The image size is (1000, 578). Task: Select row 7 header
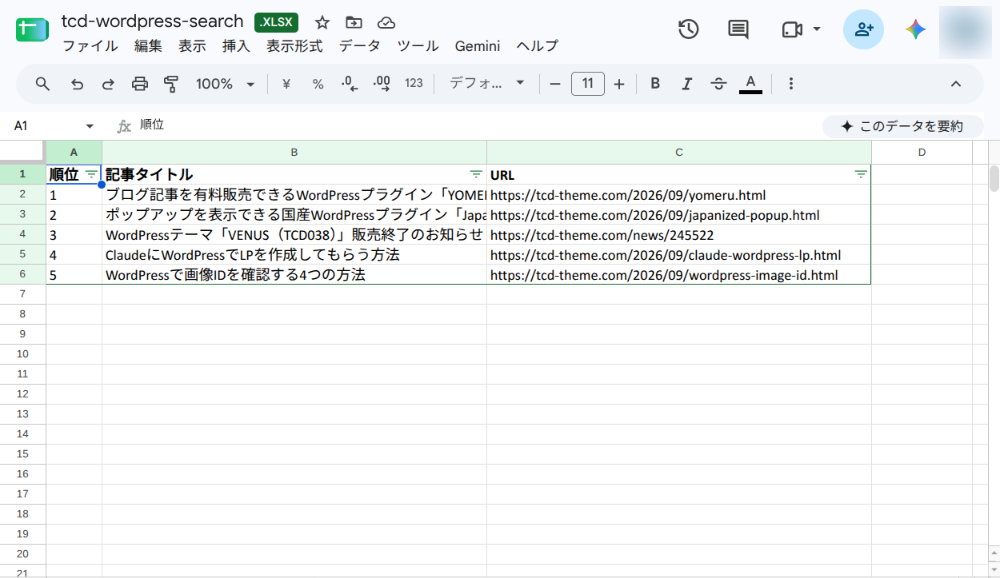tap(22, 293)
